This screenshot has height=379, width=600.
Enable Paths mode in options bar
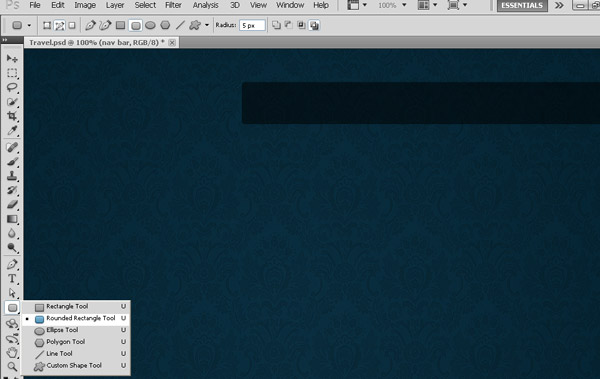tap(59, 25)
